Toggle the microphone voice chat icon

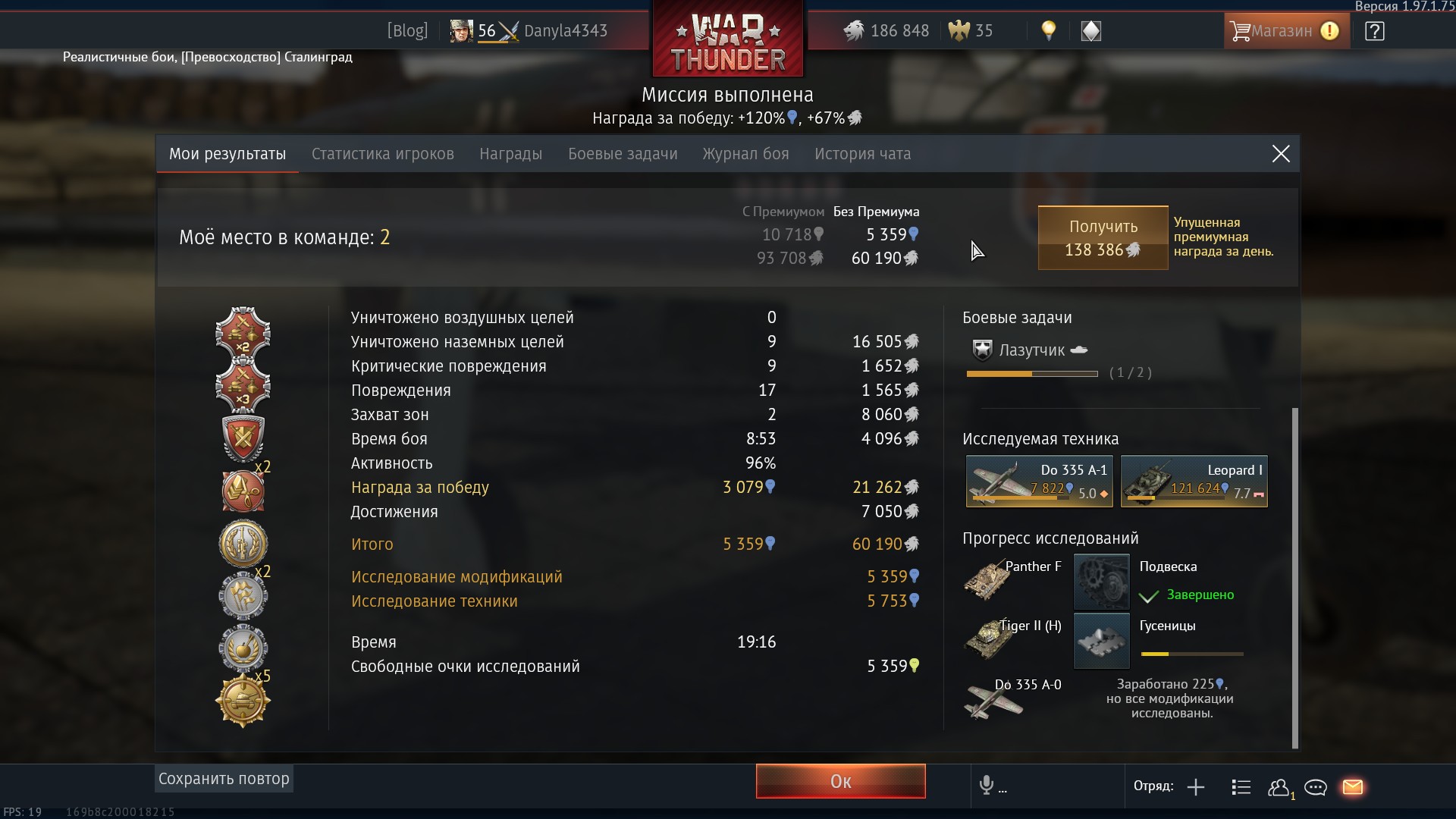pyautogui.click(x=987, y=786)
